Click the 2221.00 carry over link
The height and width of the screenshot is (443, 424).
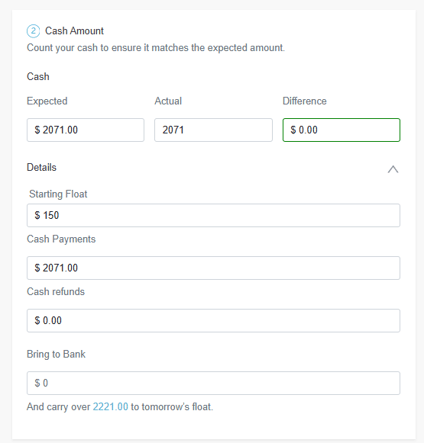pyautogui.click(x=110, y=407)
